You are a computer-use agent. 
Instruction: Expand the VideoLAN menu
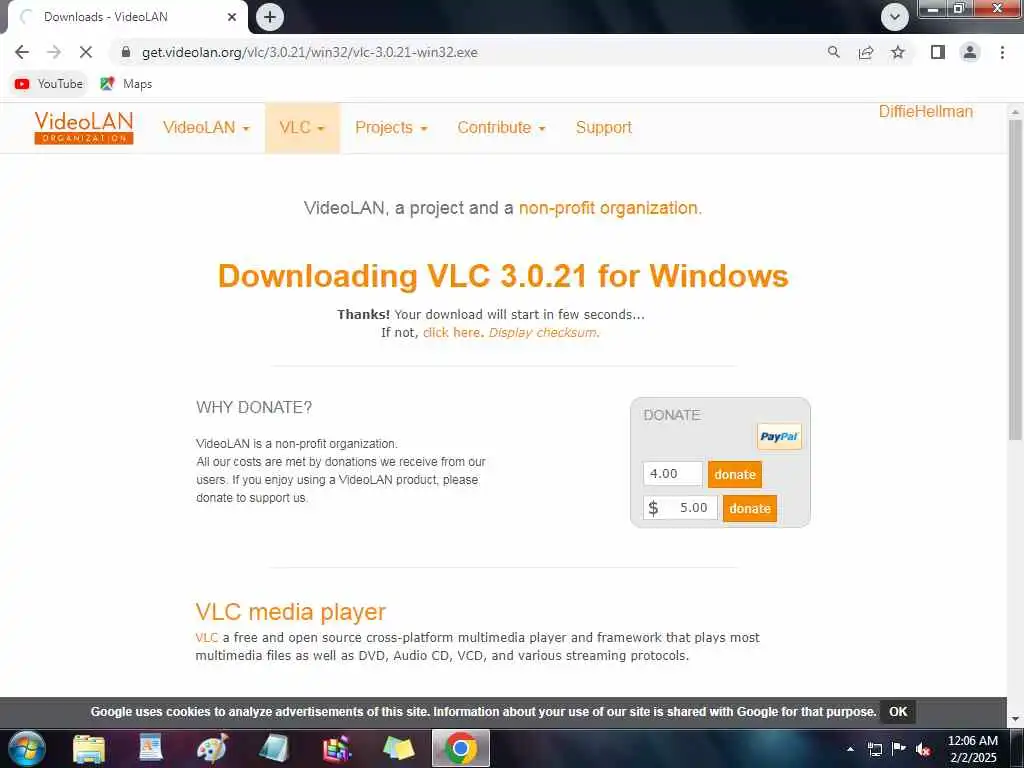(x=206, y=127)
